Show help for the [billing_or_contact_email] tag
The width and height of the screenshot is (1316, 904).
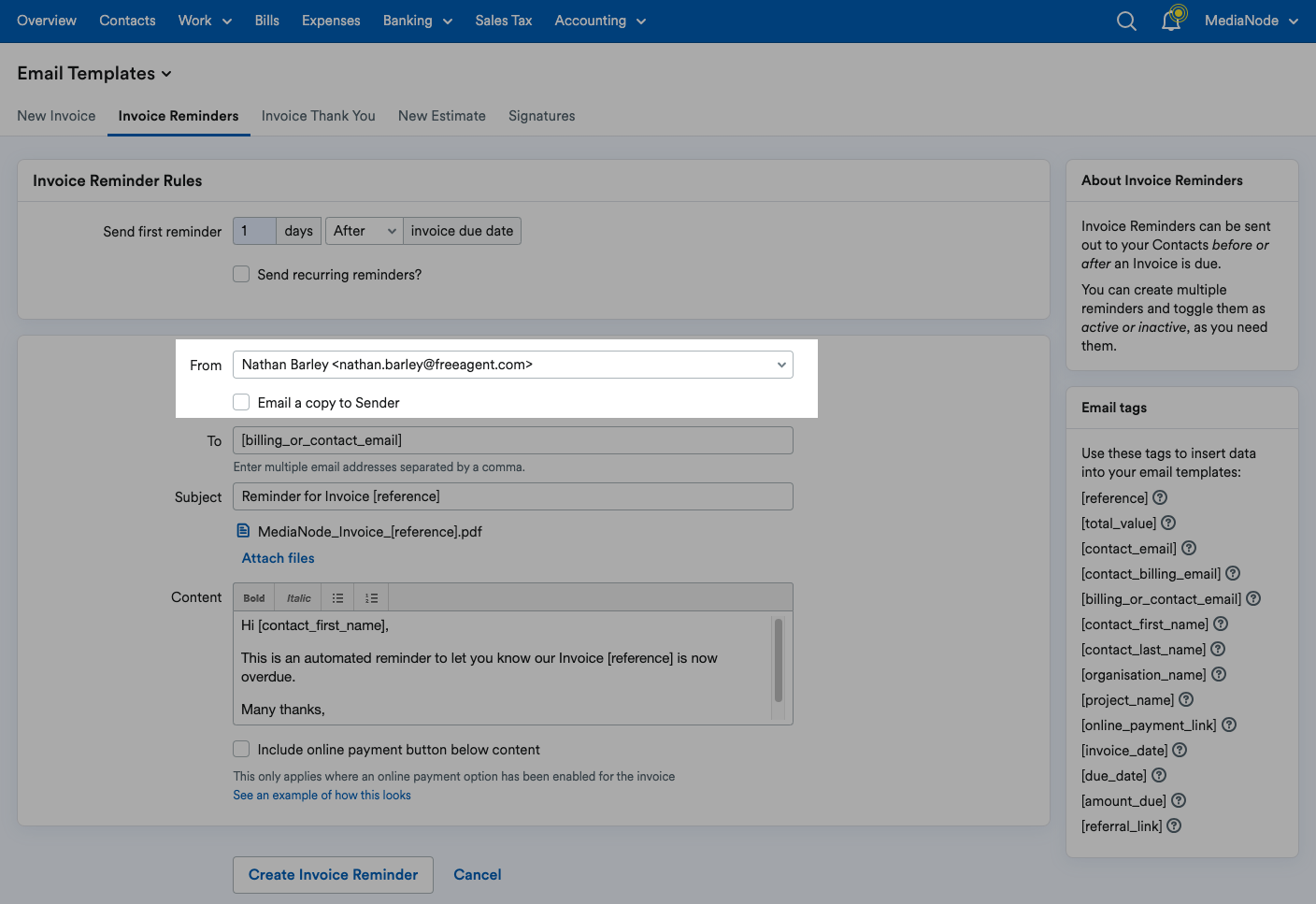1253,598
